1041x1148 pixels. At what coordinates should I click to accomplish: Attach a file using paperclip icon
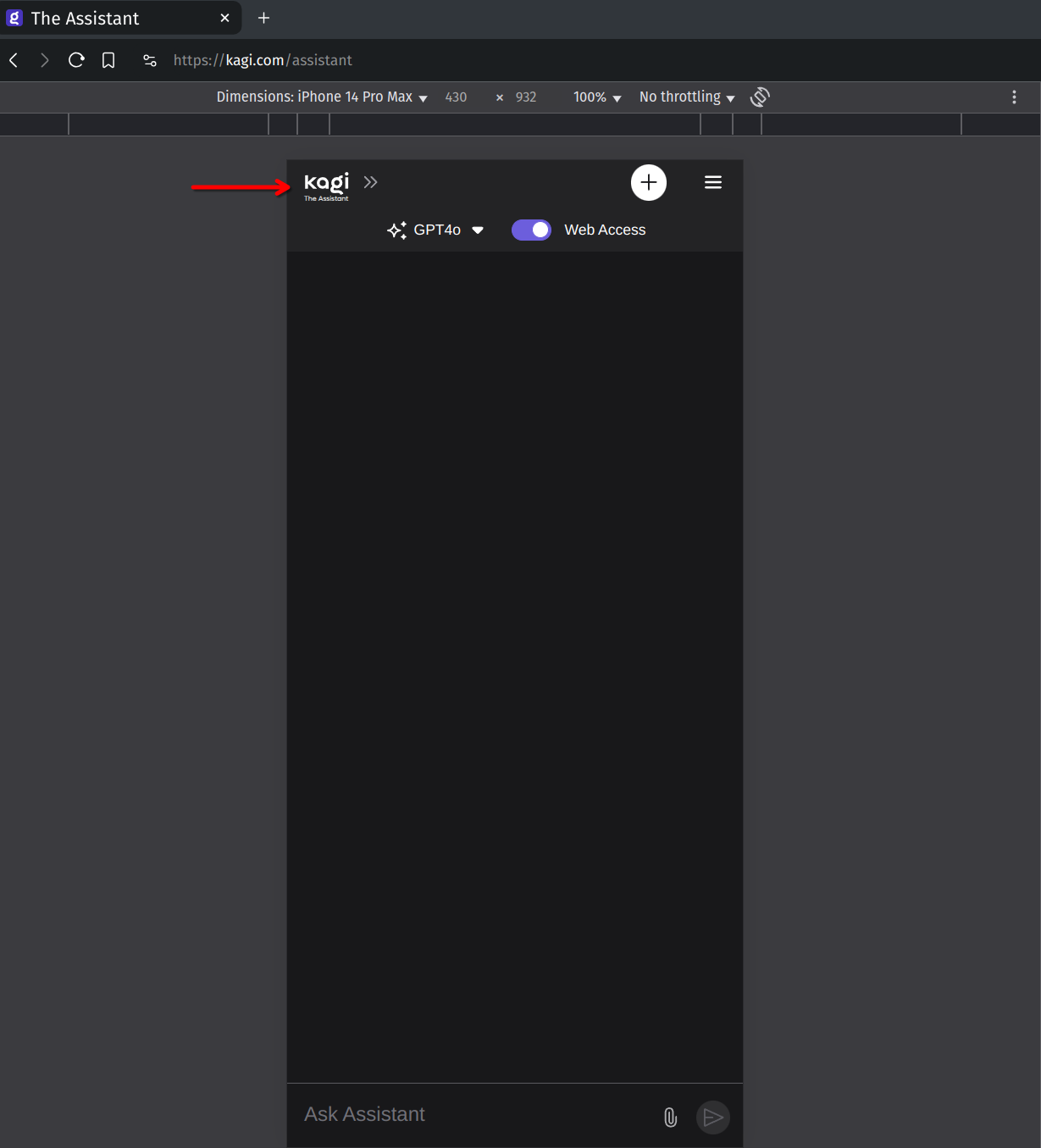[x=670, y=1117]
